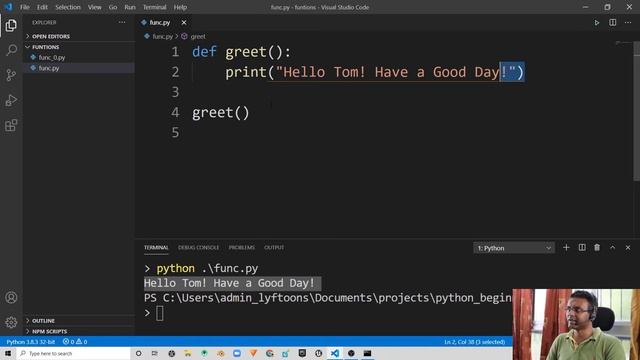Open the Source Control view
Image resolution: width=640 pixels, height=360 pixels.
[11, 75]
